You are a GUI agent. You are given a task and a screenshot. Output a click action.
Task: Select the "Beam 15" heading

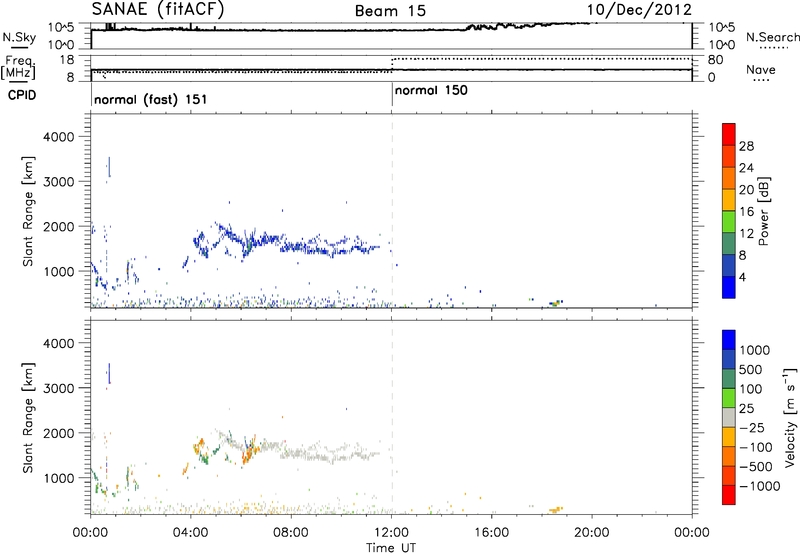coord(390,10)
